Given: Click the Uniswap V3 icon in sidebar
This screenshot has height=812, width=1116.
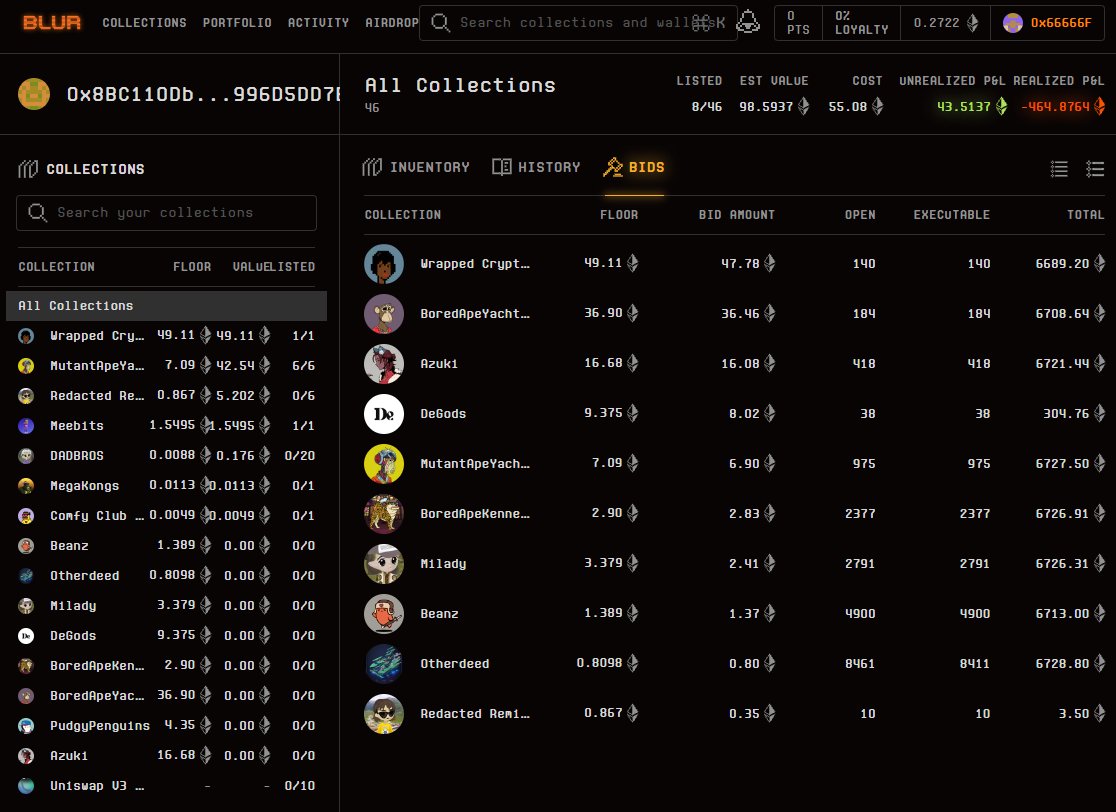Looking at the screenshot, I should (26, 786).
